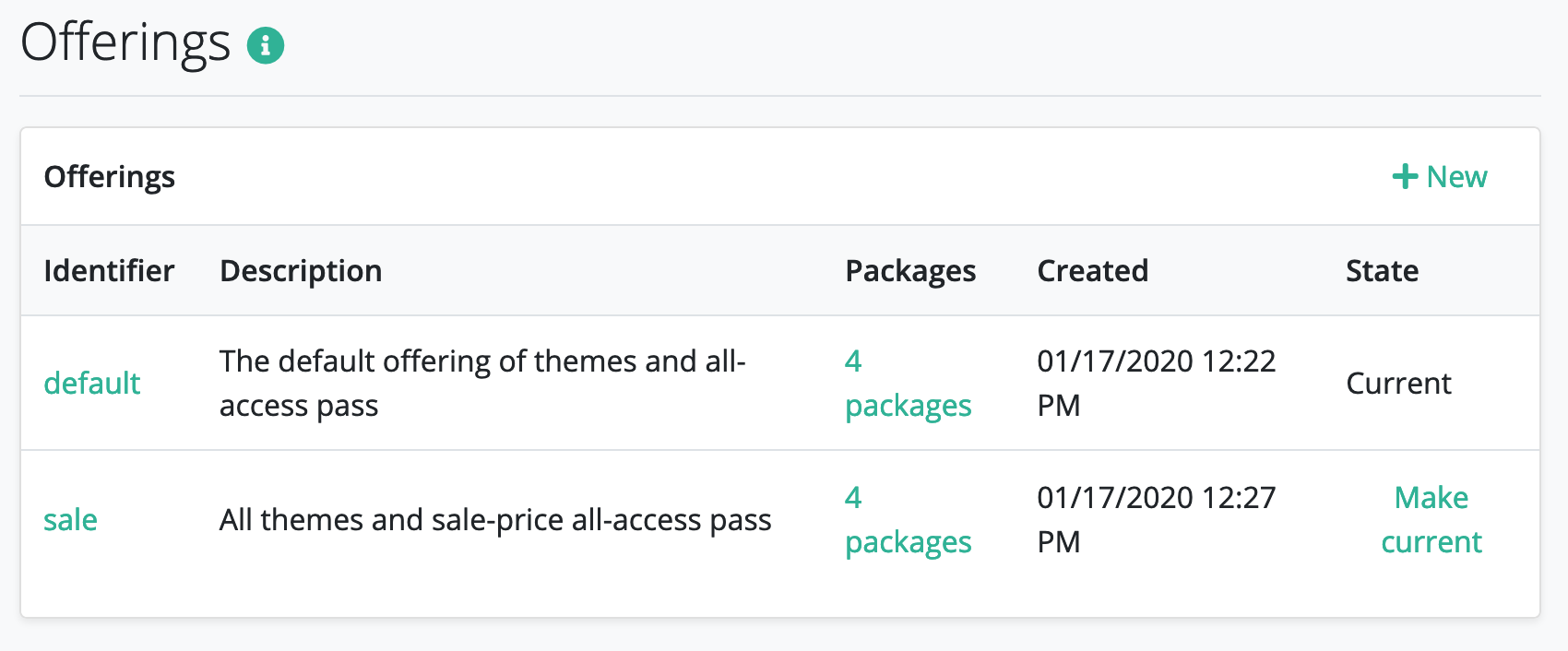This screenshot has height=651, width=1568.
Task: View 4 packages of default offering
Action: coord(909,383)
